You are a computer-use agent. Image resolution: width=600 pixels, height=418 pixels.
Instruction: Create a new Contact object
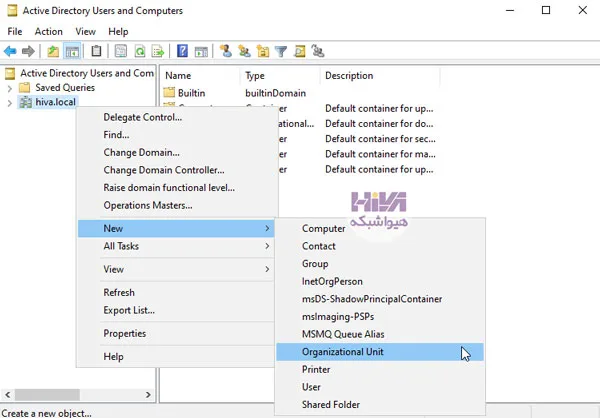(380, 246)
